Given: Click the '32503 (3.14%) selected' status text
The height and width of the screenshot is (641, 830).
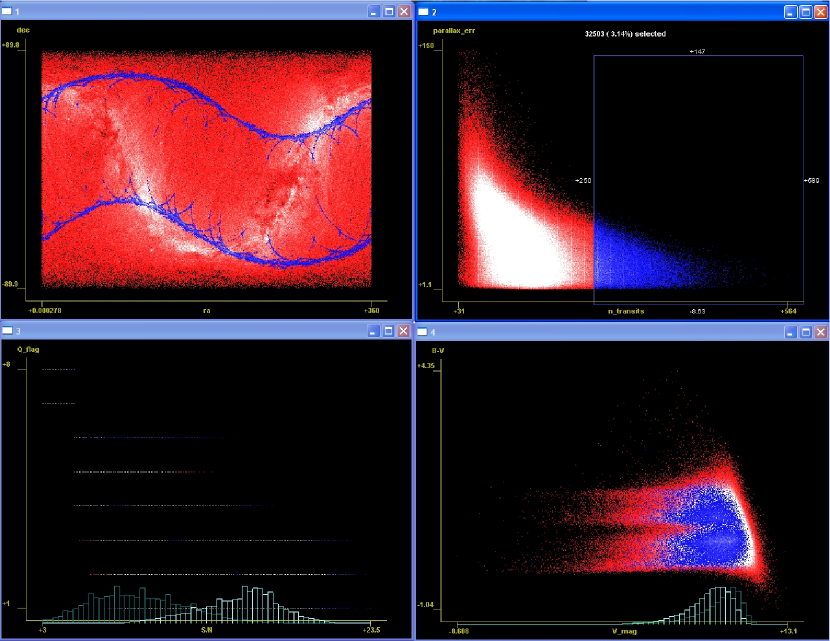Looking at the screenshot, I should [x=625, y=34].
